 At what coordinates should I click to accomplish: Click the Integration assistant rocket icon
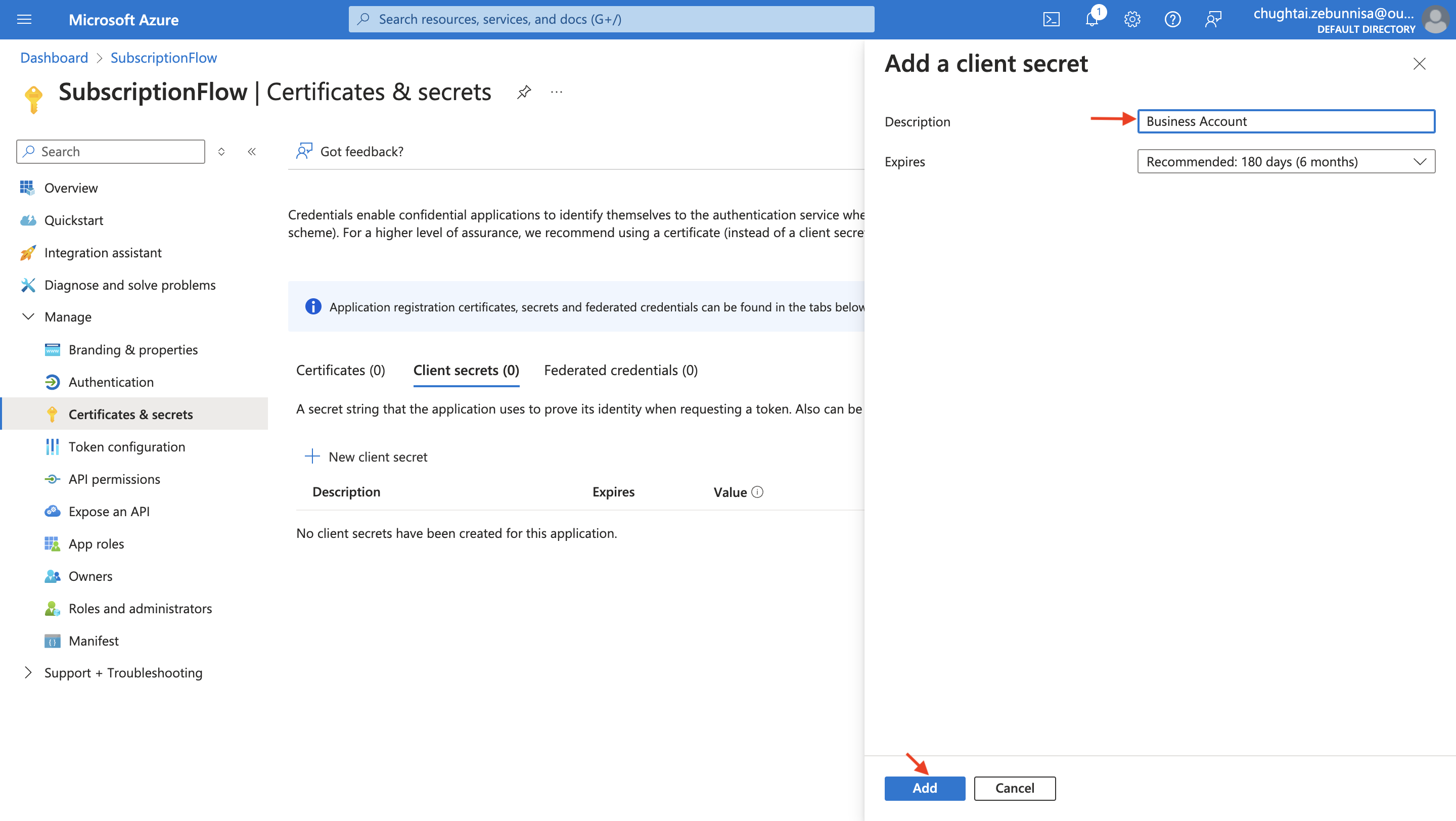(x=28, y=253)
